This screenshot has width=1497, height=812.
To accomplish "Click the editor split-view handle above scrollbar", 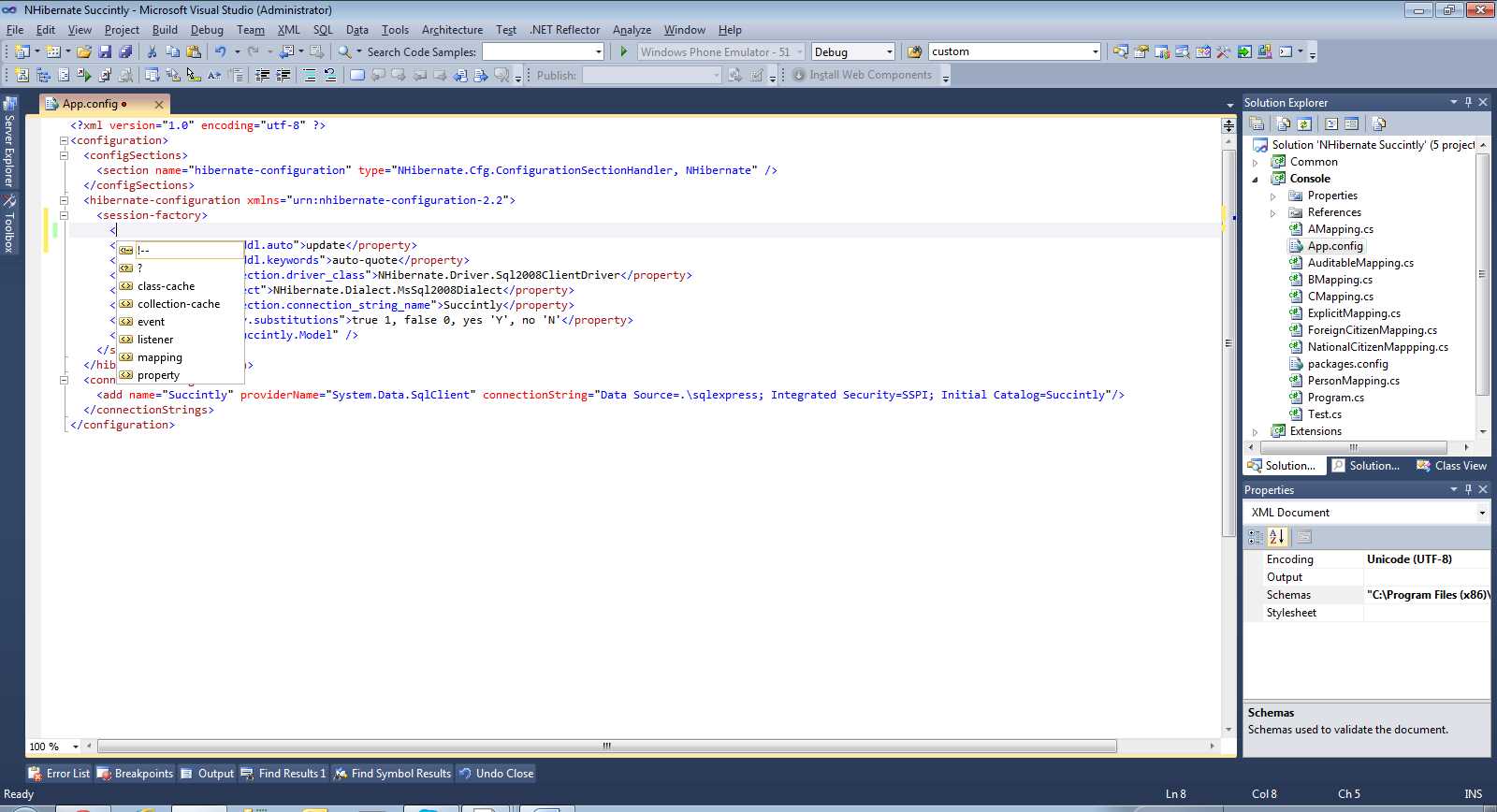I will tap(1228, 124).
